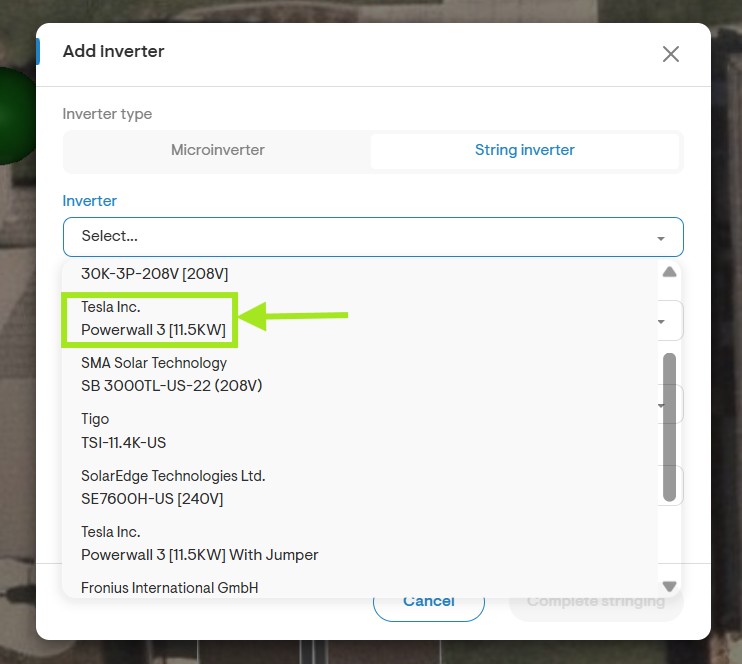This screenshot has height=664, width=742.
Task: Click the Add inverter dialog title
Action: pyautogui.click(x=114, y=51)
